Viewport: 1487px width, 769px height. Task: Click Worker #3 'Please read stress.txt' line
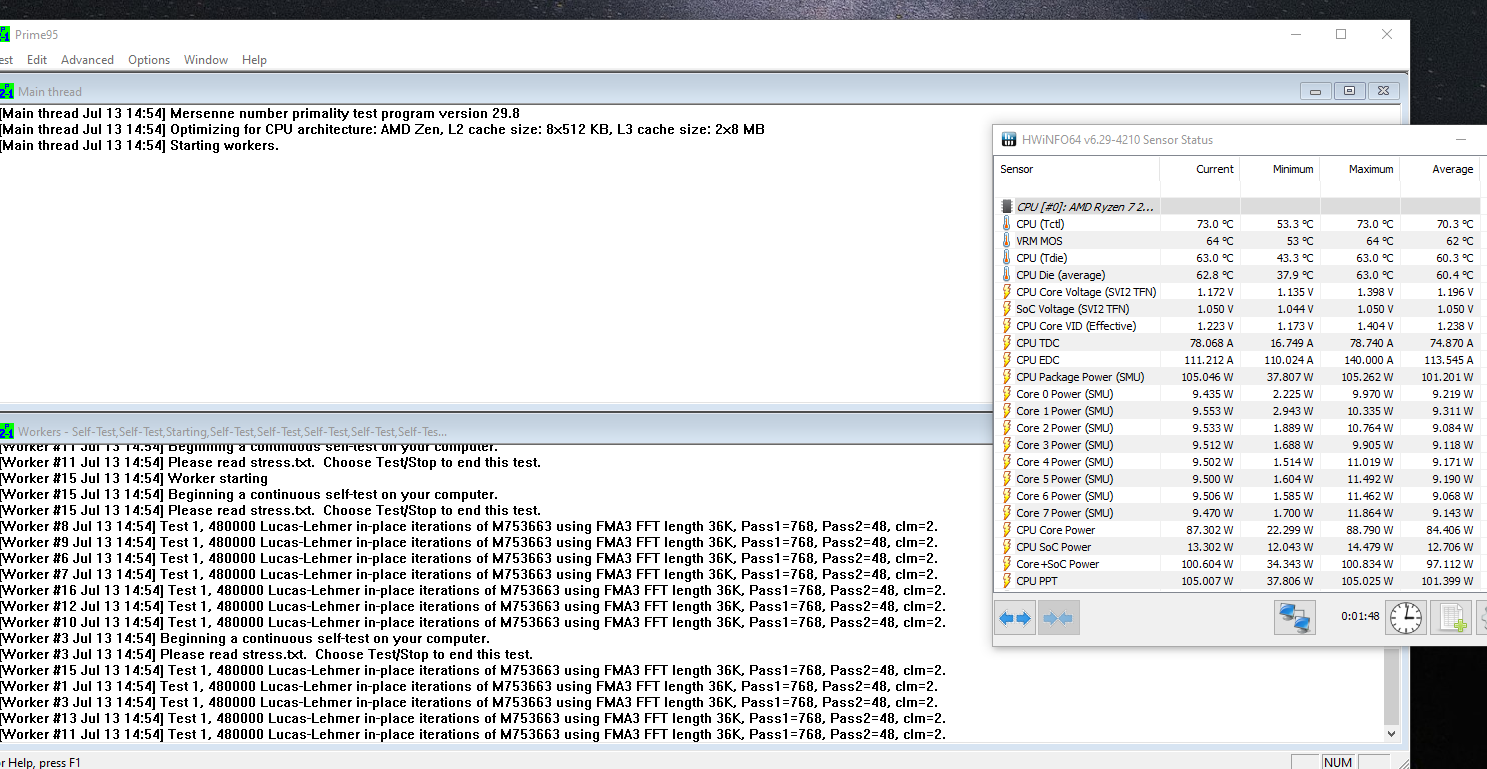[x=266, y=654]
